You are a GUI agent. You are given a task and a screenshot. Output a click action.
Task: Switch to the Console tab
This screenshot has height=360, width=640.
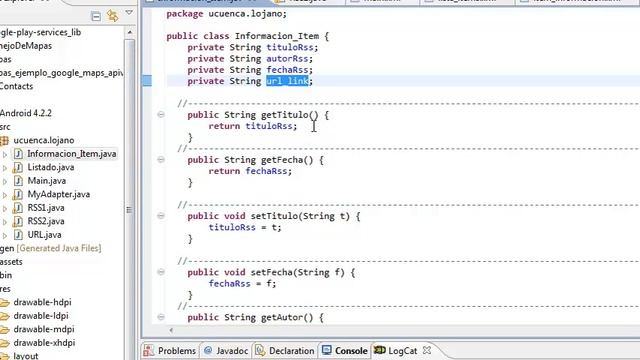click(x=344, y=351)
